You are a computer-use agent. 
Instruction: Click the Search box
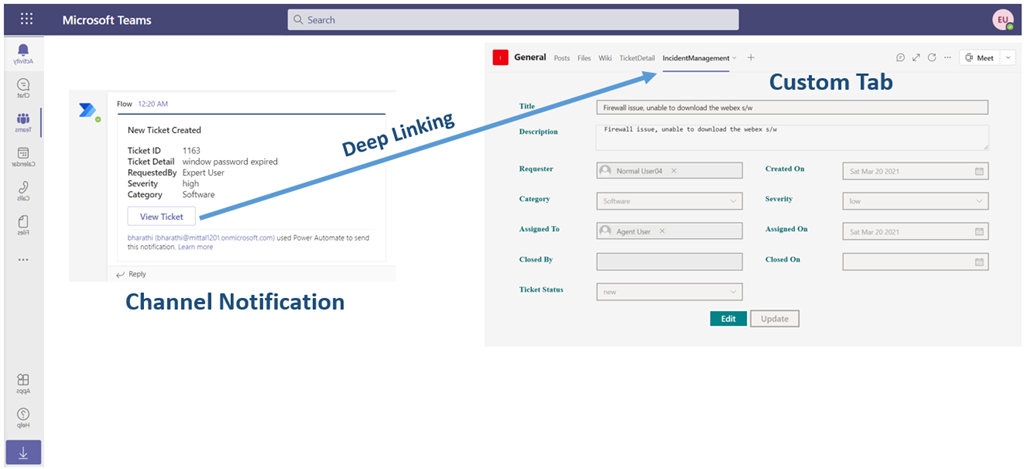click(x=513, y=20)
